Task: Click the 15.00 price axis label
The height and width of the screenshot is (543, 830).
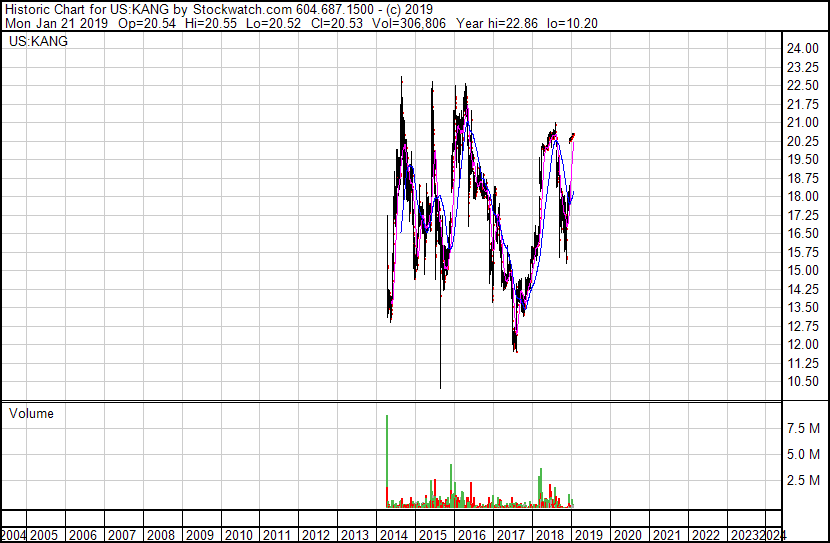Action: click(x=803, y=270)
